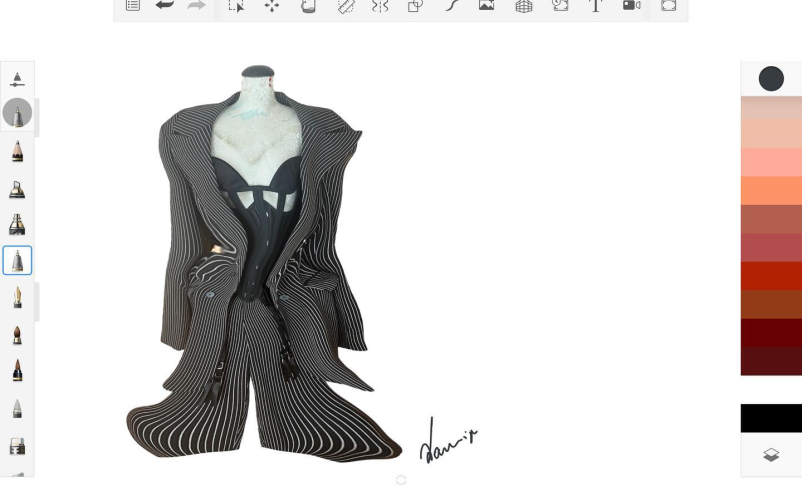Toggle Predictive Stroke curve tool
The width and height of the screenshot is (802, 501).
tap(451, 6)
